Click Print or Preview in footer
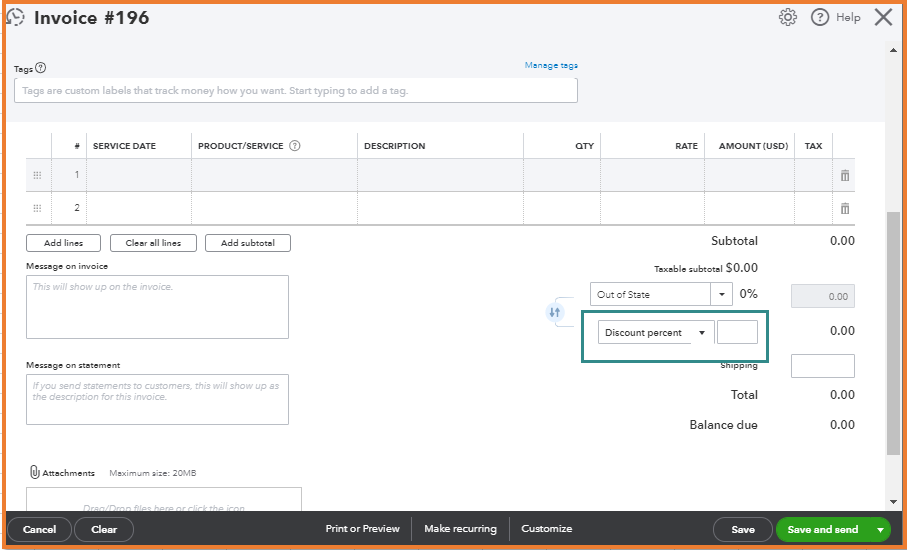Viewport: 907px width, 550px height. point(362,529)
